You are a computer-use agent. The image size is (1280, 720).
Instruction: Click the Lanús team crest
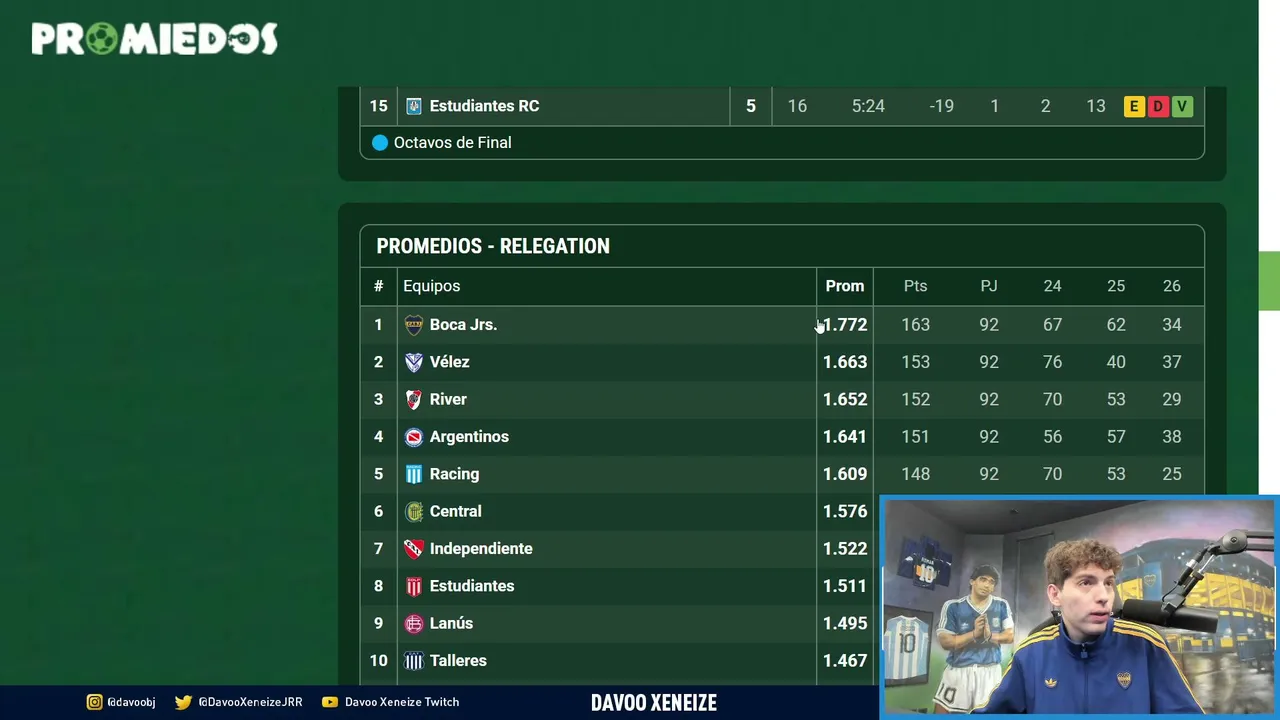point(414,623)
